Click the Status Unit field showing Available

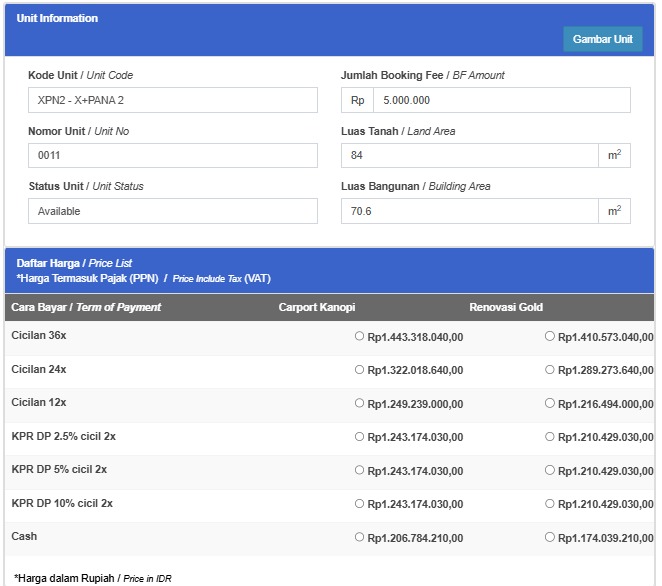point(173,211)
